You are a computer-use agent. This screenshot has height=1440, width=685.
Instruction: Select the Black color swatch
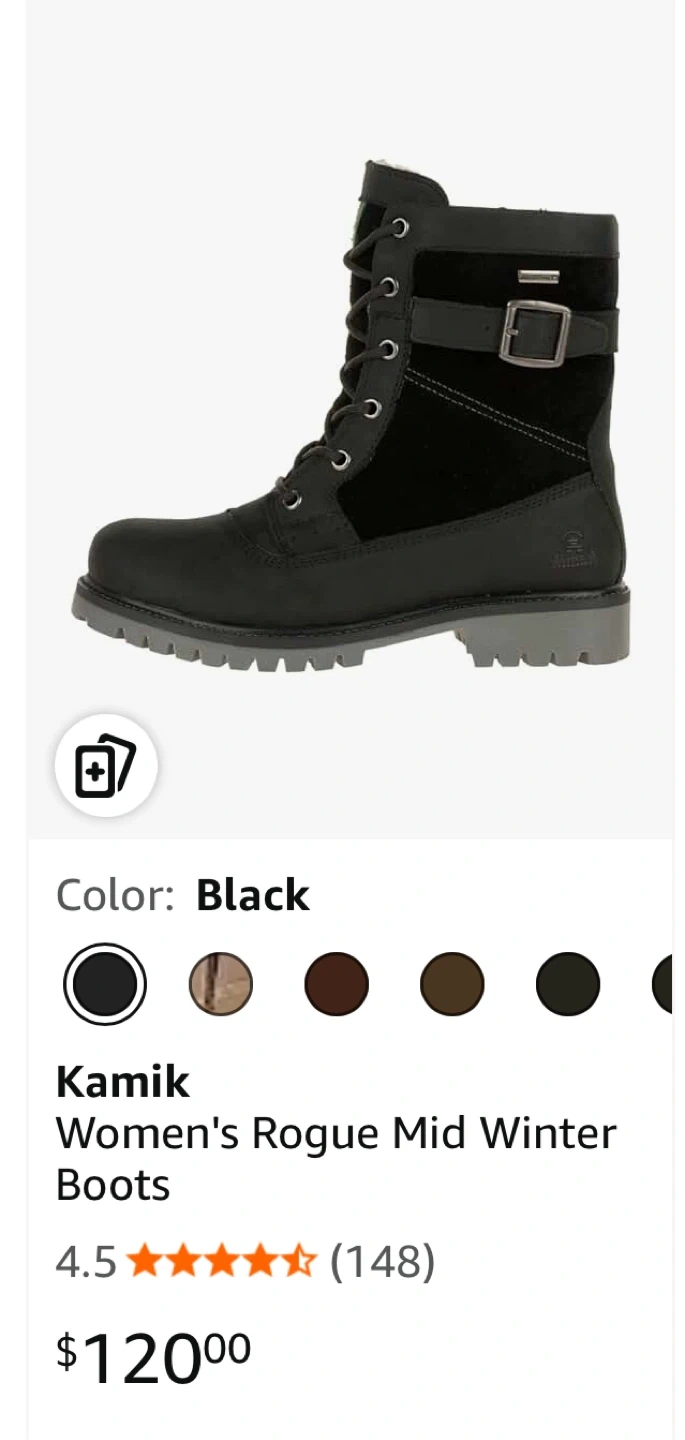105,984
